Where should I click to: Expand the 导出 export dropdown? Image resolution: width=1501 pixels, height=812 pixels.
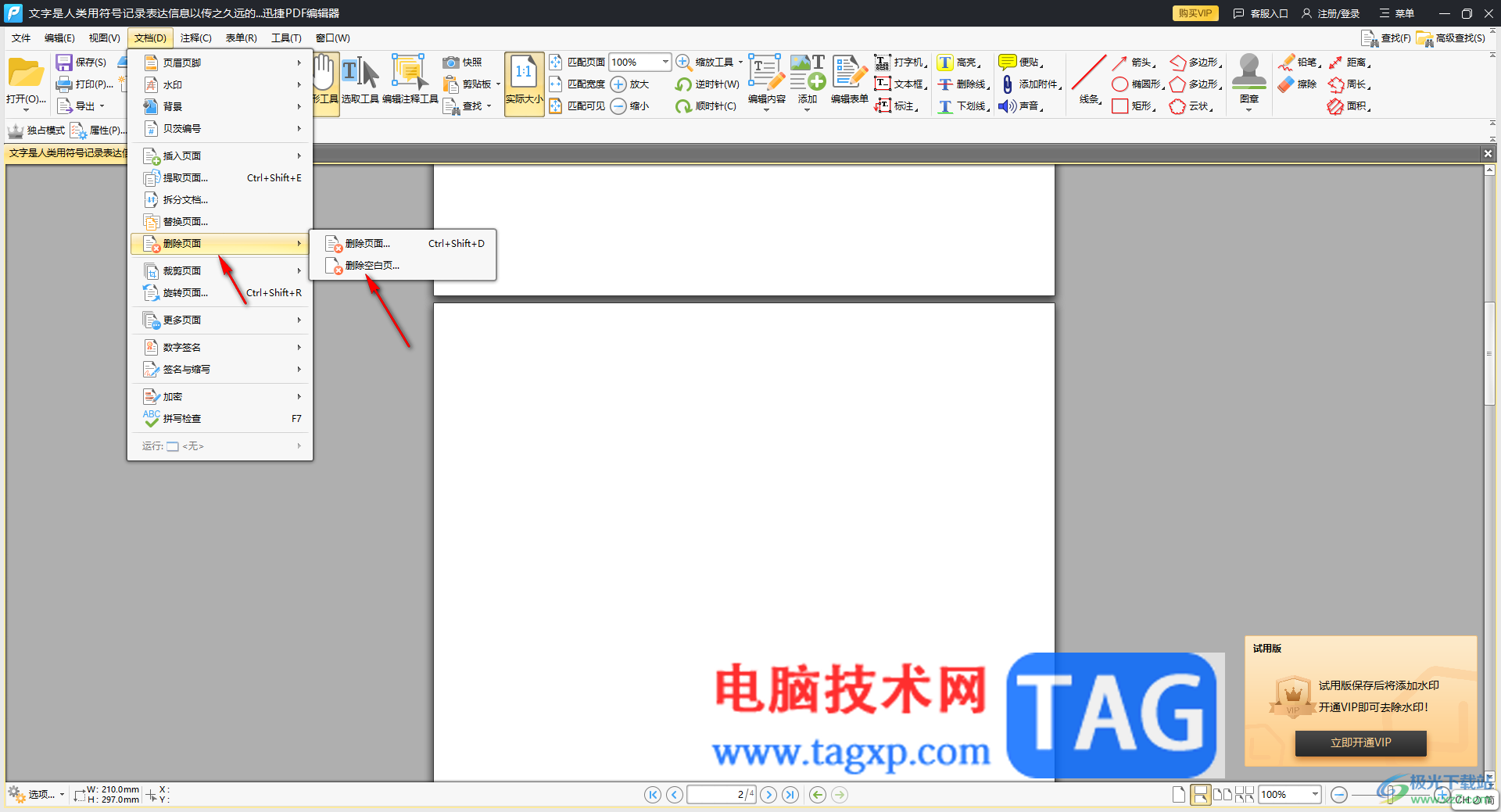(x=102, y=106)
